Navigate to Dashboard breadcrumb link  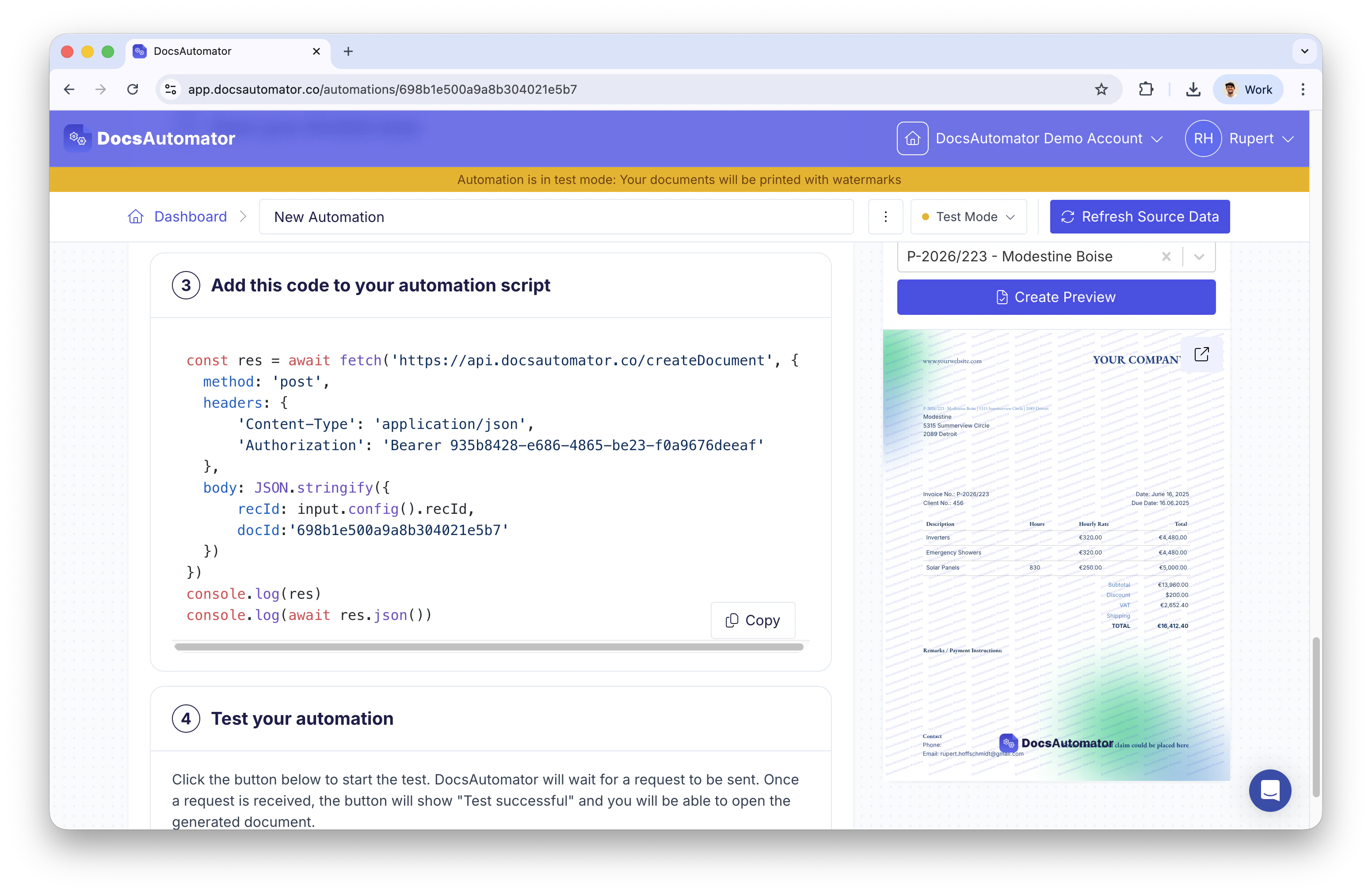click(190, 217)
